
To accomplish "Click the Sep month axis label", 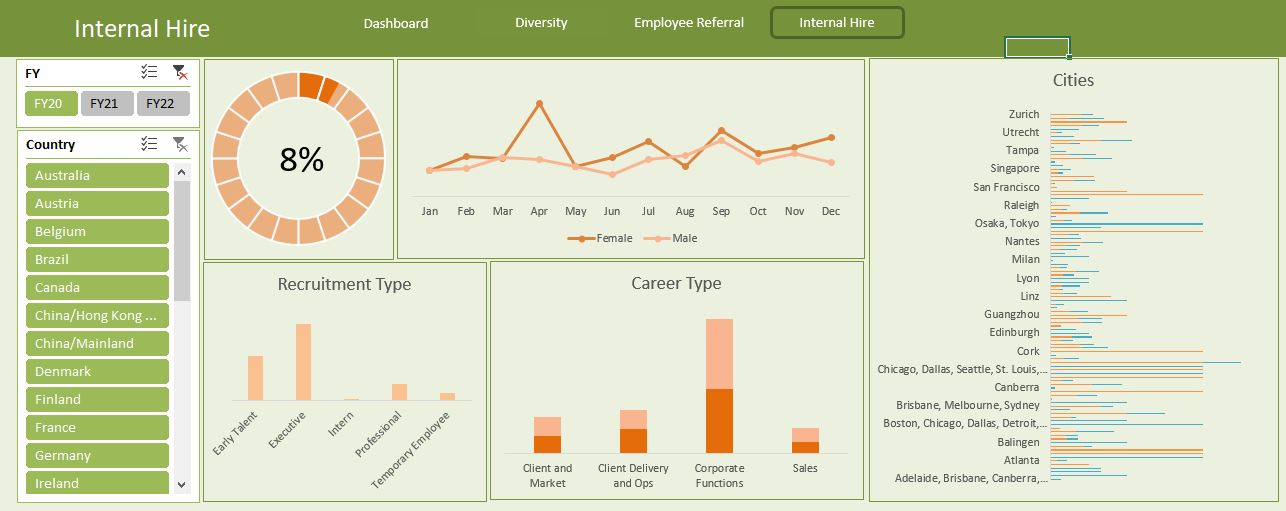I will click(x=721, y=211).
